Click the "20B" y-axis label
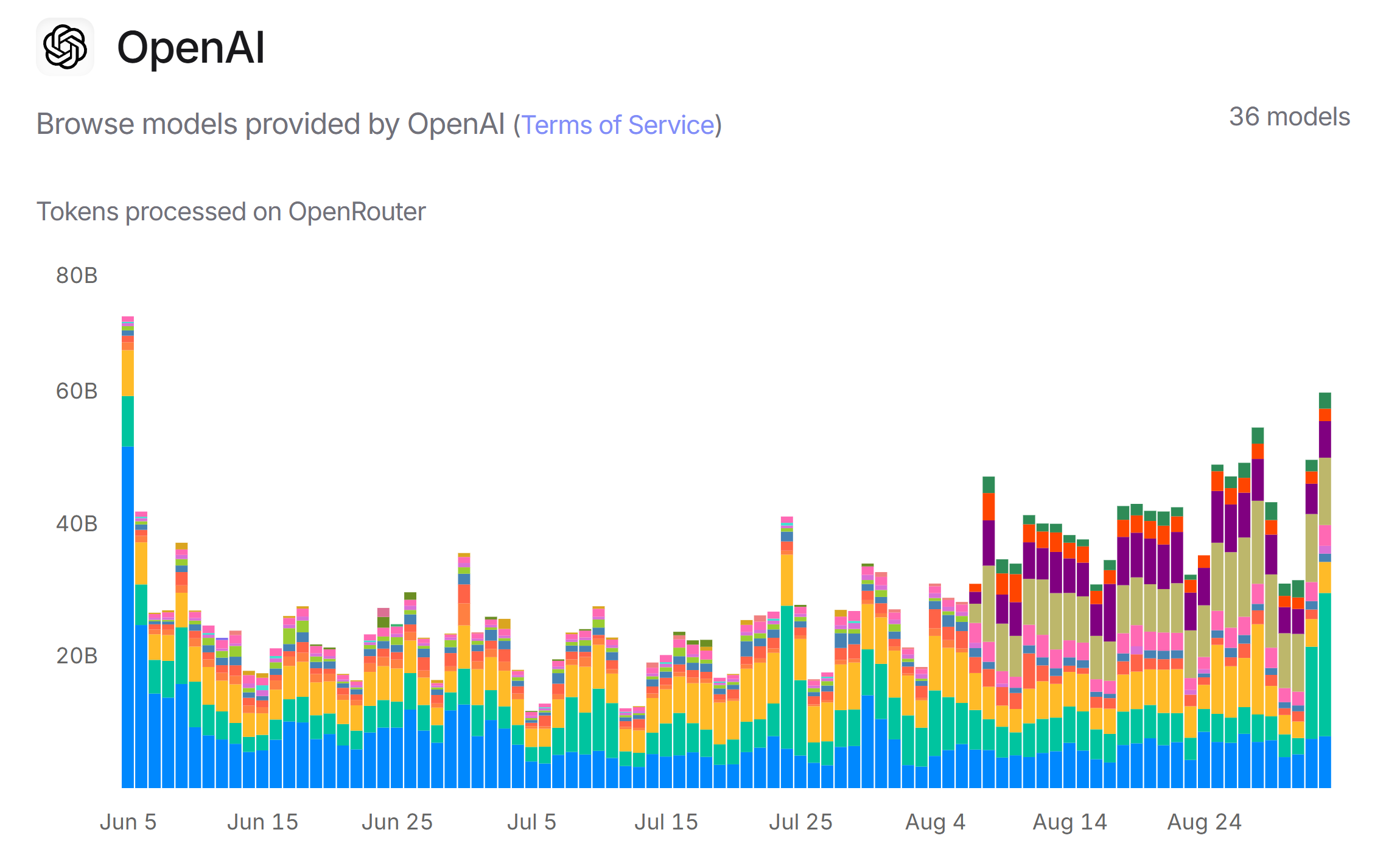 [77, 656]
